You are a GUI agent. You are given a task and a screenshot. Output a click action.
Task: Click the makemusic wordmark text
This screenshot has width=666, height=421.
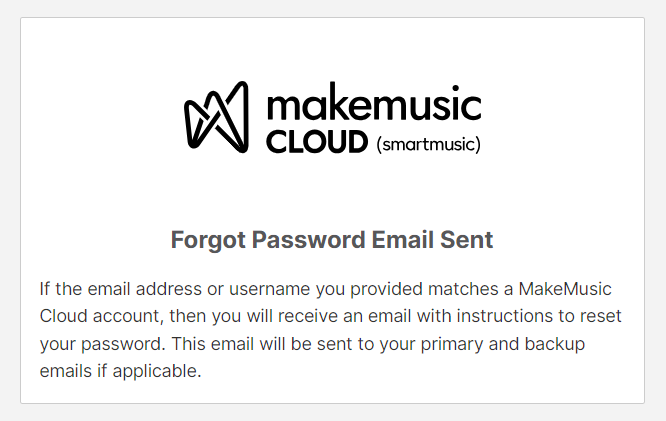pos(374,102)
